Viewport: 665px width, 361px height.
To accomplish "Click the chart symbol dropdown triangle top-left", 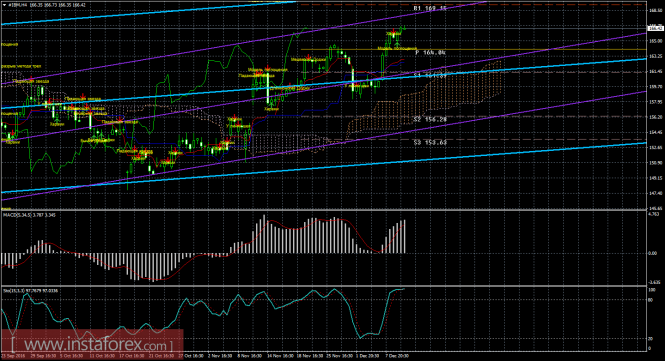I will (4, 5).
